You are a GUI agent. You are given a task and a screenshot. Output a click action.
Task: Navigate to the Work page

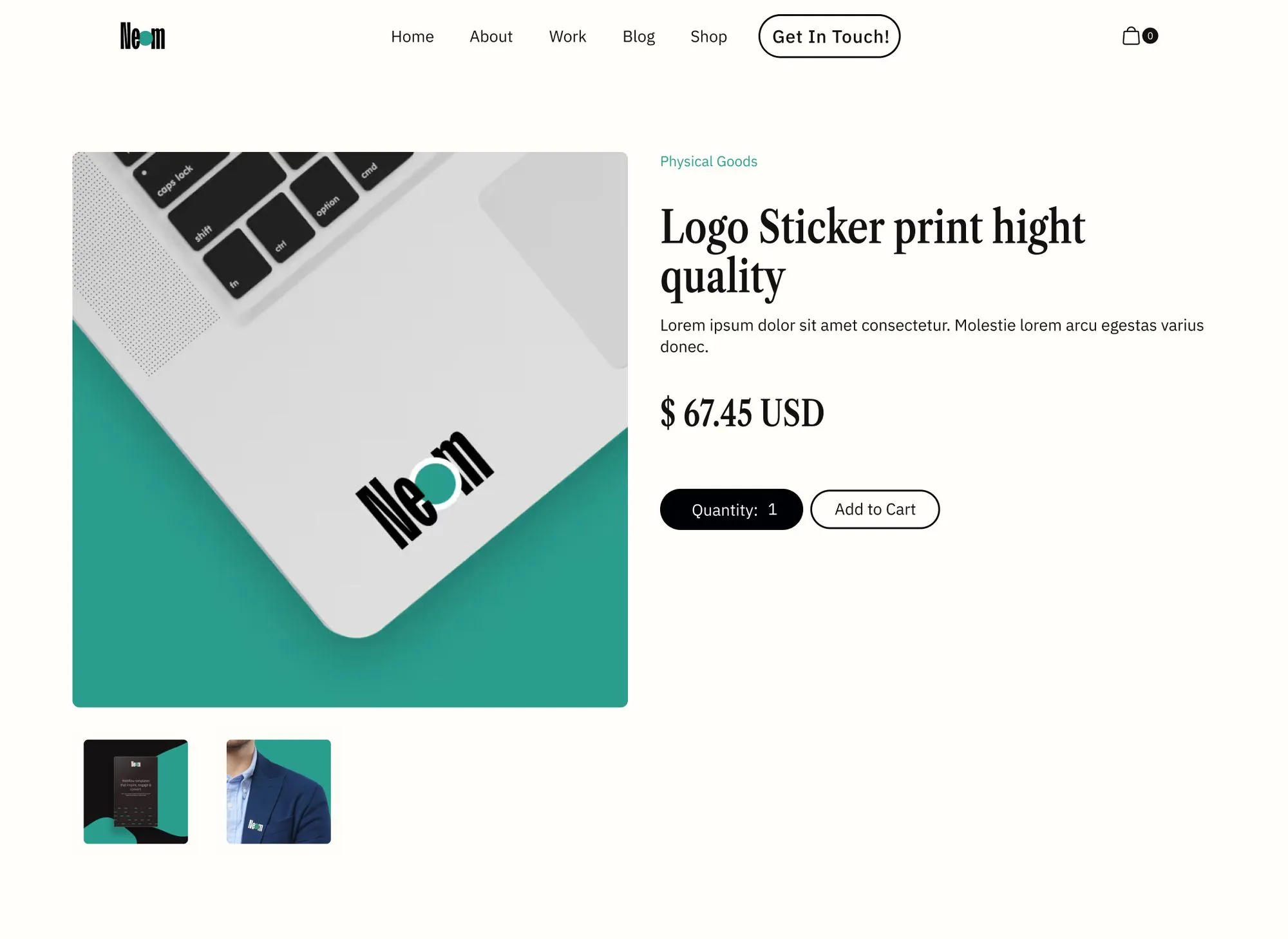pyautogui.click(x=567, y=37)
